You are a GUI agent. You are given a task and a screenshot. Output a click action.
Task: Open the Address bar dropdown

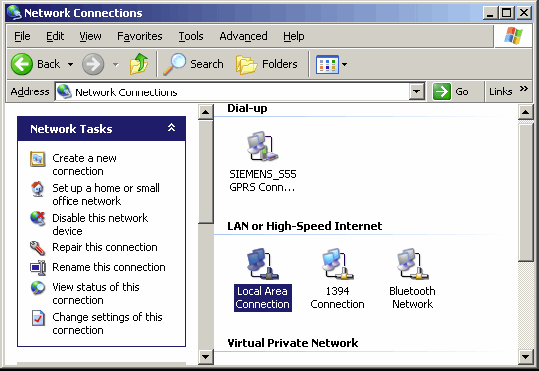pyautogui.click(x=416, y=91)
